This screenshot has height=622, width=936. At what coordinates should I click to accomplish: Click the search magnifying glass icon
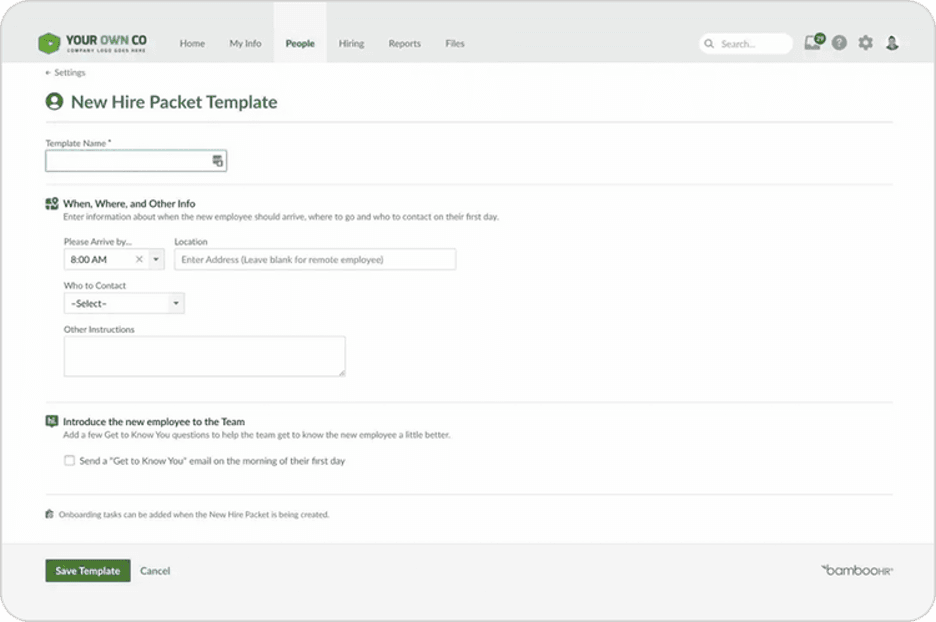[709, 43]
